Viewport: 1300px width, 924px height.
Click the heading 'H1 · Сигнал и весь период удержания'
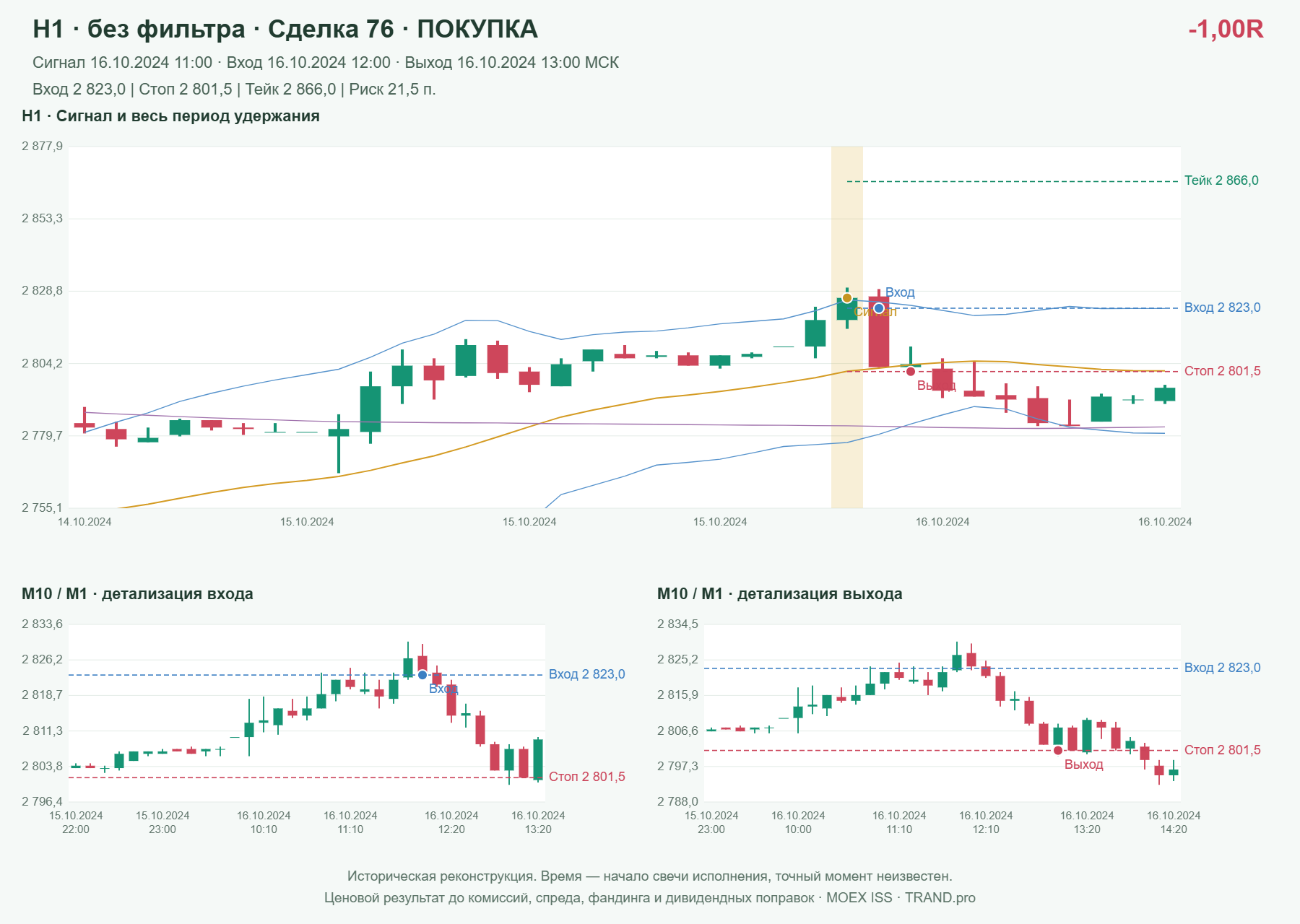click(170, 116)
